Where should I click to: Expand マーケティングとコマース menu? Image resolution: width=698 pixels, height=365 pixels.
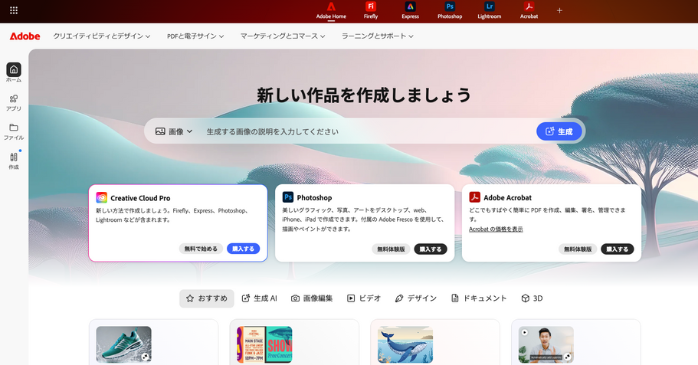coord(283,36)
